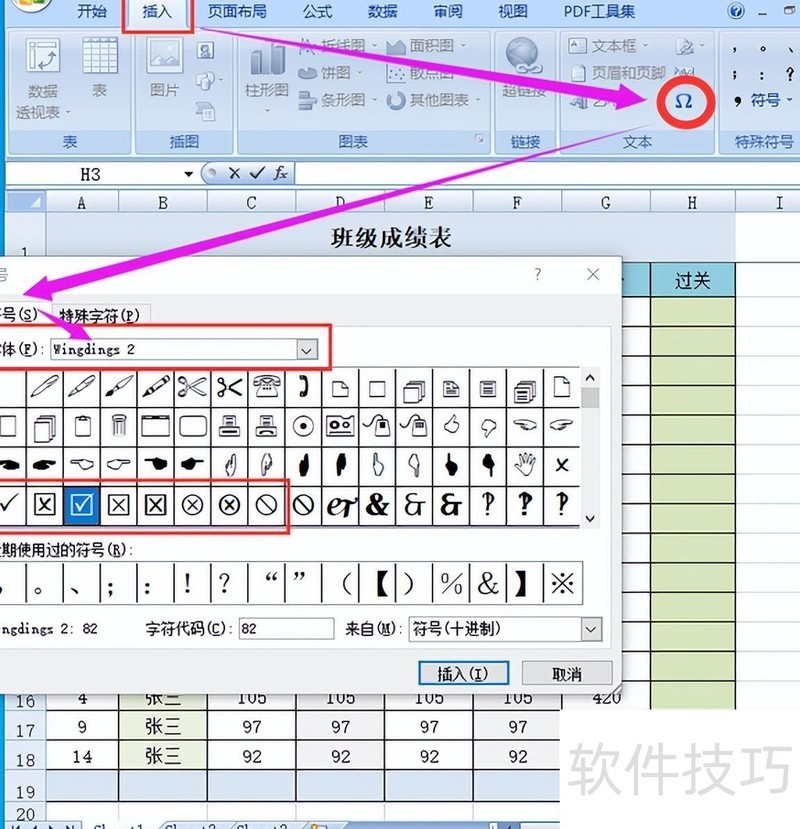Open the Wingdings 2 font dropdown
The height and width of the screenshot is (829, 800).
click(x=307, y=349)
